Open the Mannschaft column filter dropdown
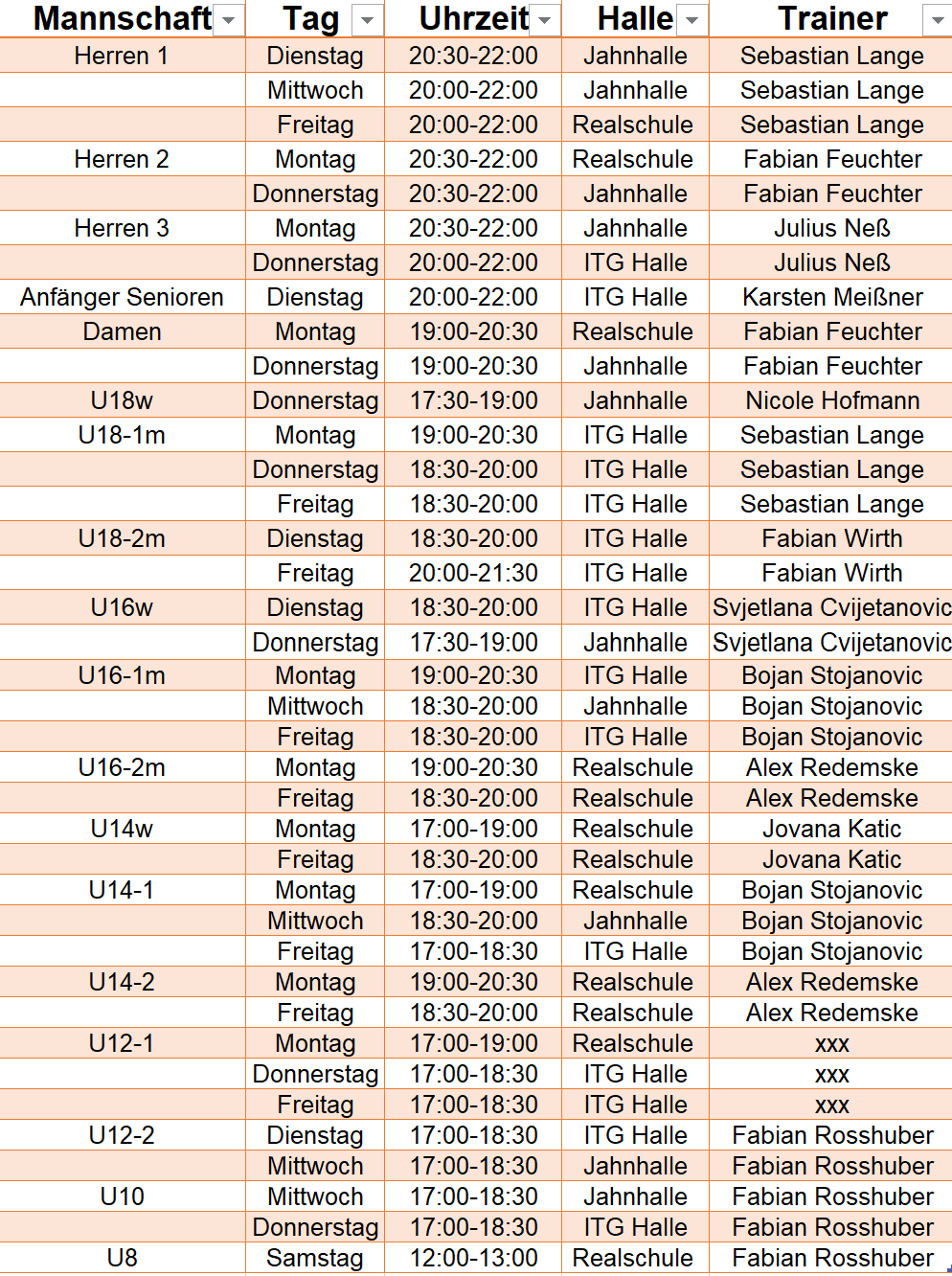Viewport: 952px width, 1276px height. tap(228, 20)
